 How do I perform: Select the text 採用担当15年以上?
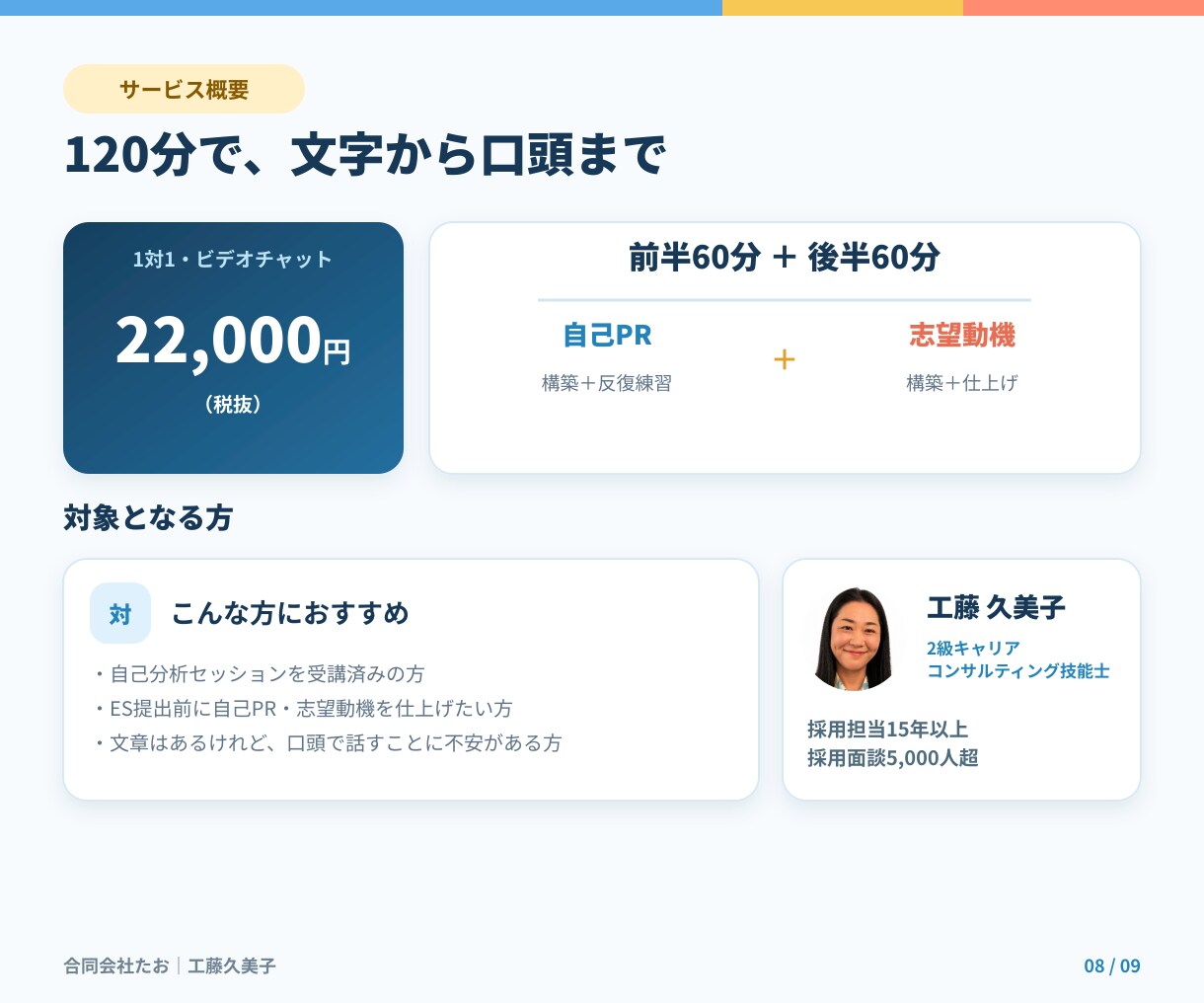tap(887, 730)
